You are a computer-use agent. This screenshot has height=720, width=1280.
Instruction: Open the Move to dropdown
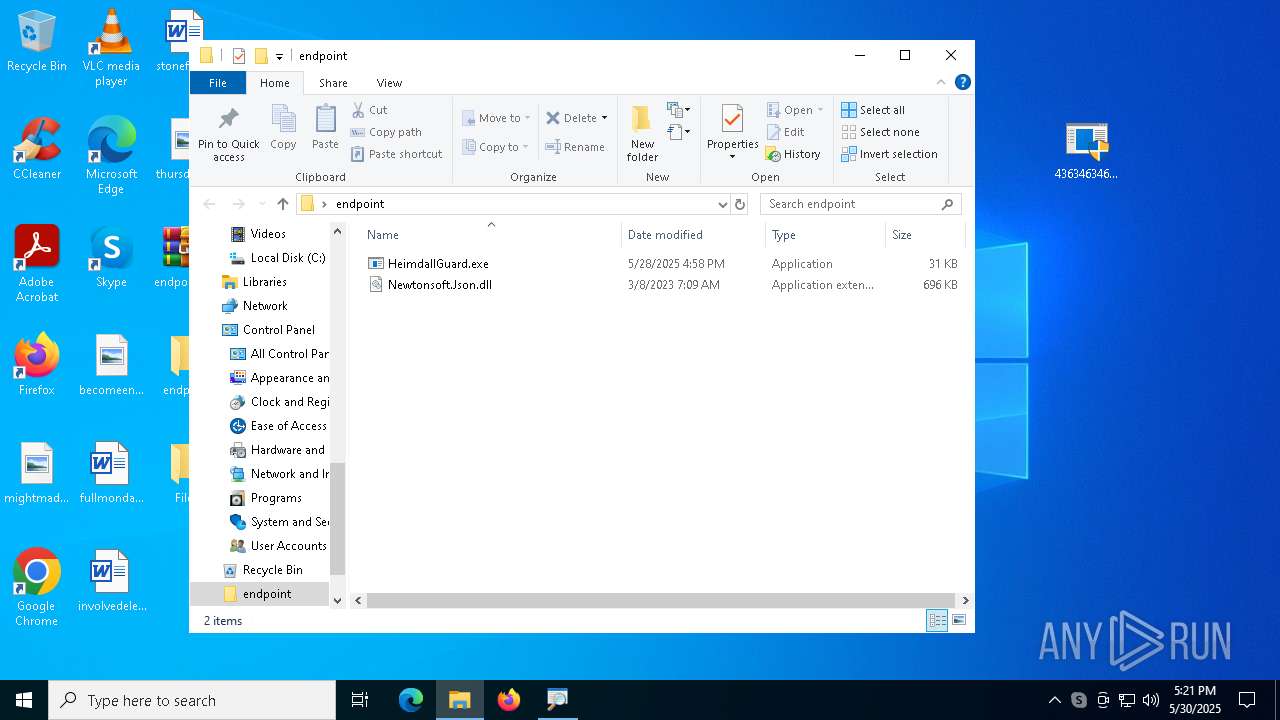pos(496,118)
